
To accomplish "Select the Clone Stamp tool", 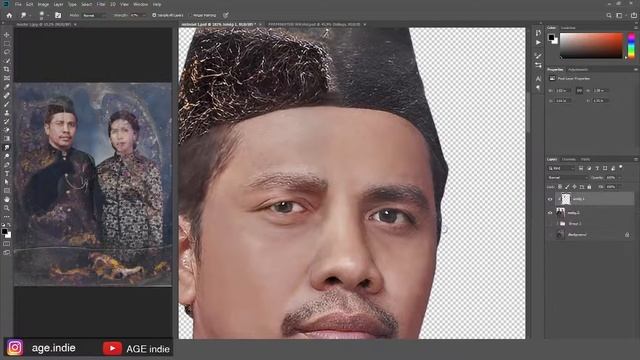I will click(7, 113).
